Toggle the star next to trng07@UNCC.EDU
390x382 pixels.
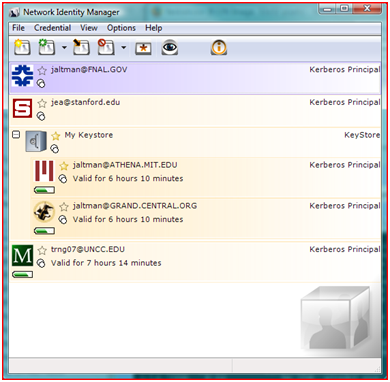(x=42, y=250)
